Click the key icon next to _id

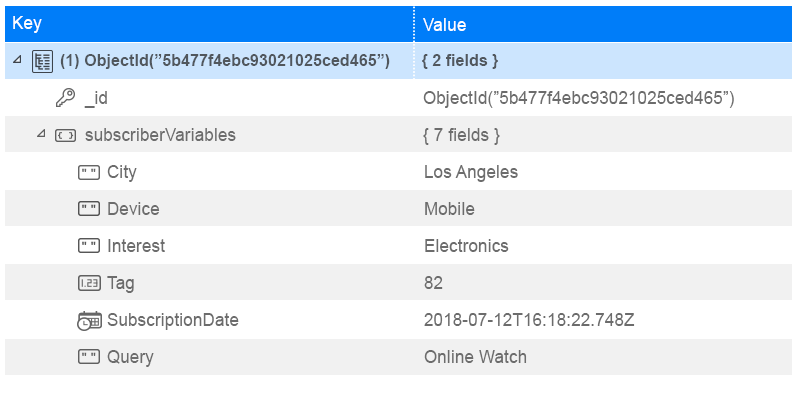point(65,98)
